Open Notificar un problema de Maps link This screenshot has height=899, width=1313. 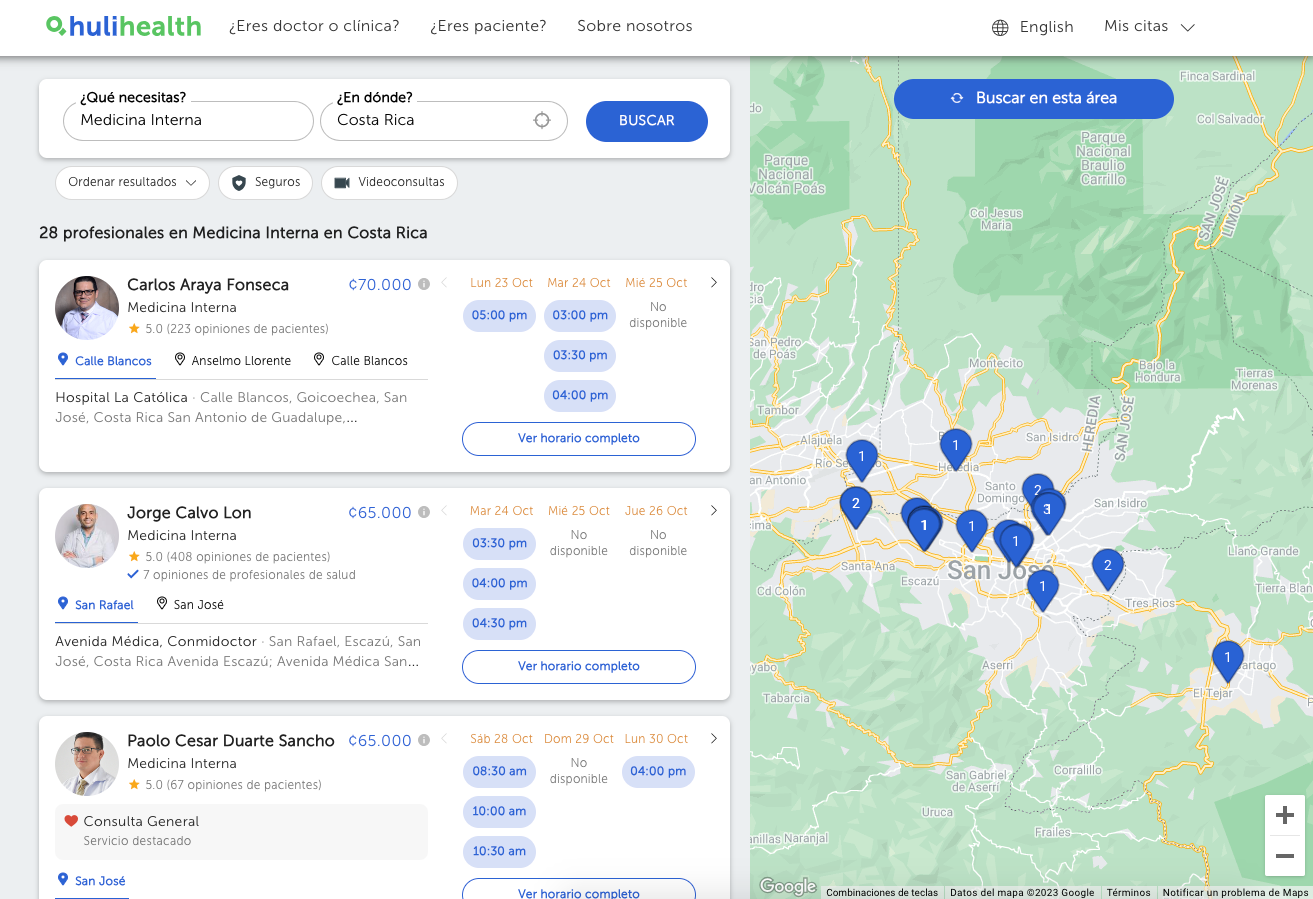1235,893
